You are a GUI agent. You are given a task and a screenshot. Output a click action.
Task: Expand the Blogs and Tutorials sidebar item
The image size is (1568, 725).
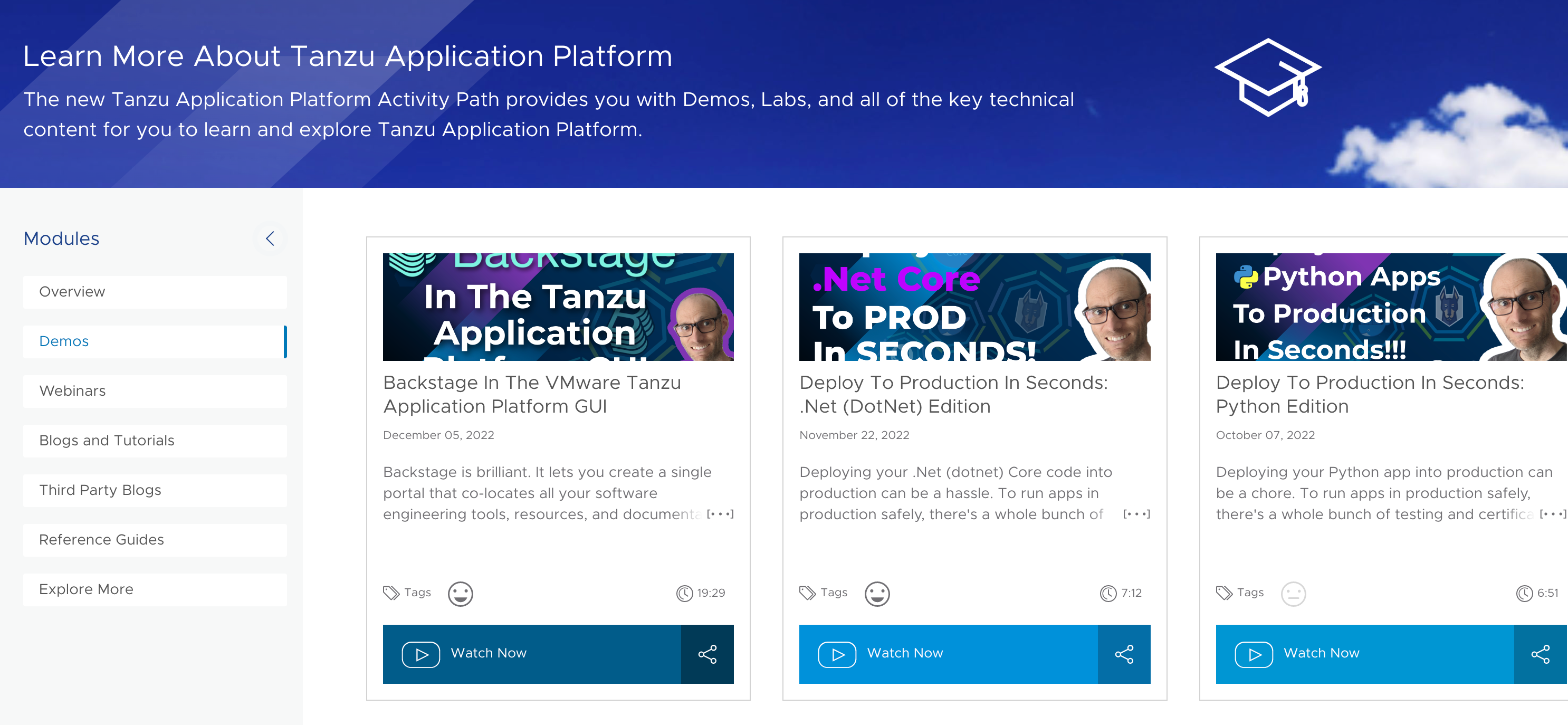[x=107, y=440]
